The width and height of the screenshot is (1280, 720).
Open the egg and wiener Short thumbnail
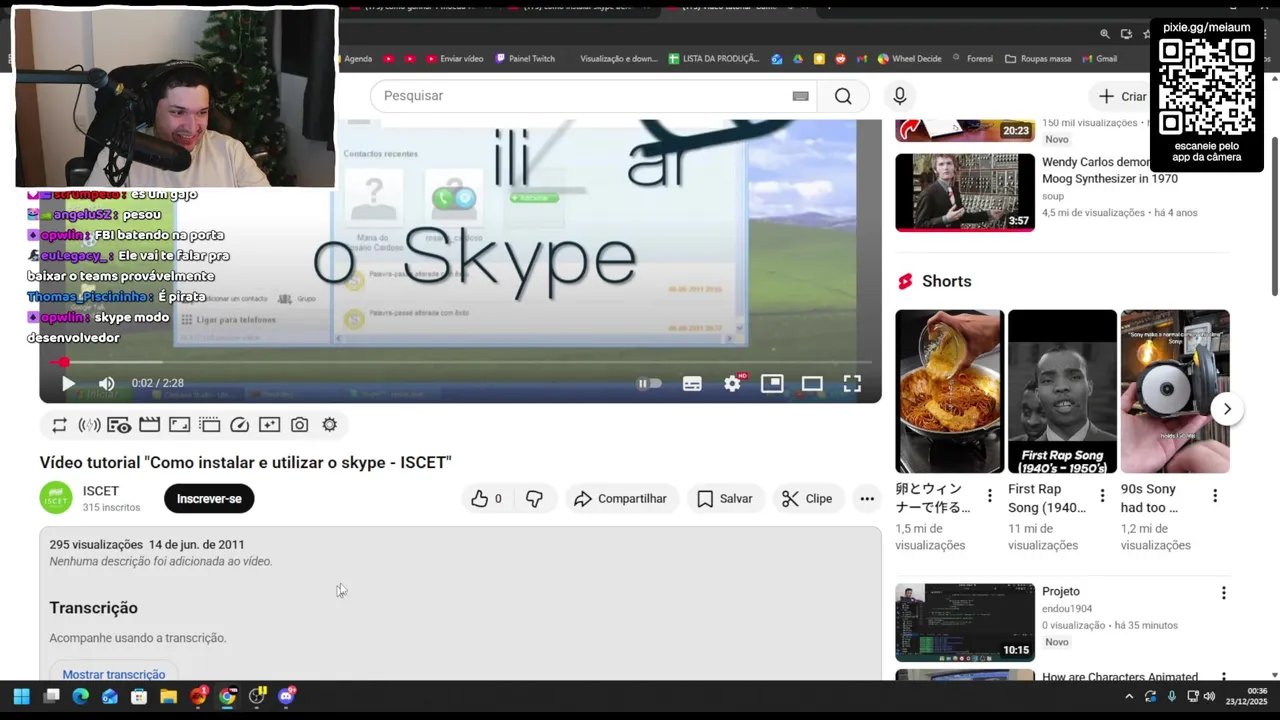click(950, 391)
